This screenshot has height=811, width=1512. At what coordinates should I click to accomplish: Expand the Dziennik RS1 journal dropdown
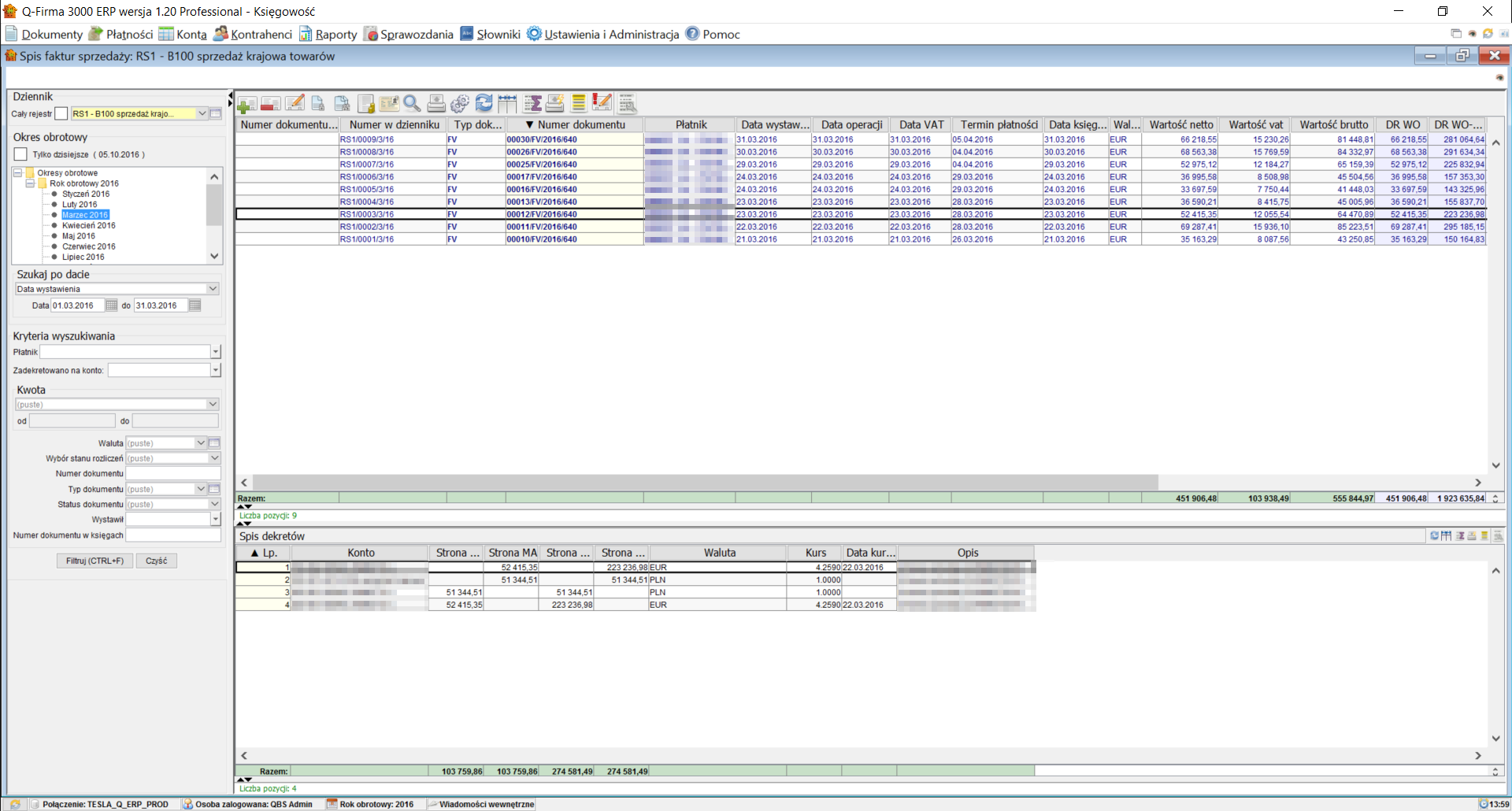[x=202, y=114]
